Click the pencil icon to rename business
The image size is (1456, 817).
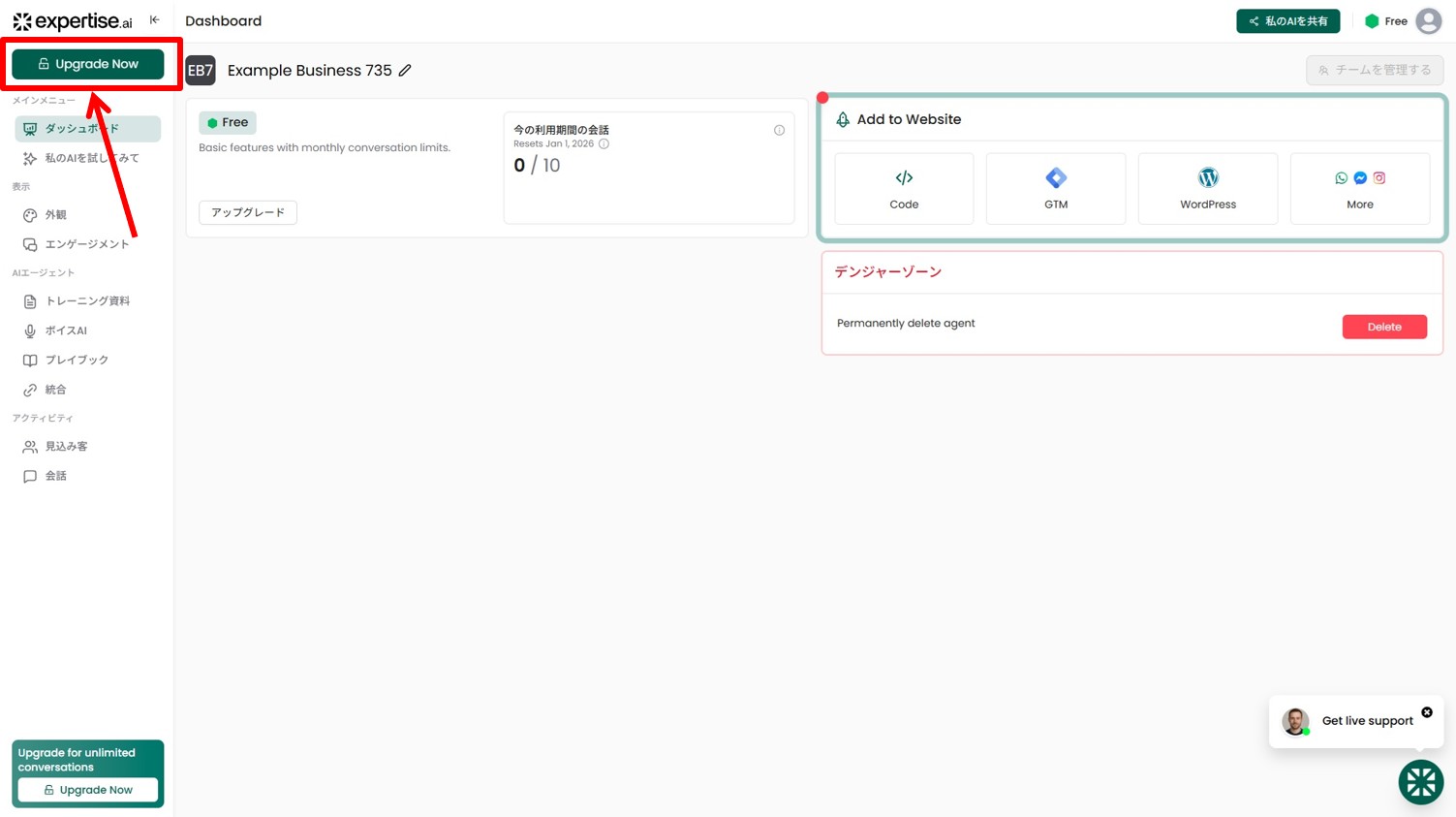(x=405, y=71)
